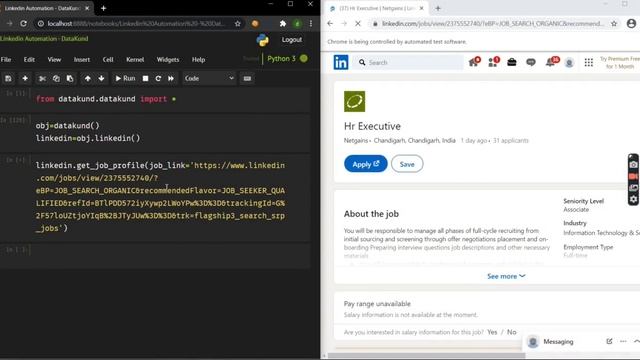
Task: Interrupt the kernel with the stop icon
Action: 145,78
